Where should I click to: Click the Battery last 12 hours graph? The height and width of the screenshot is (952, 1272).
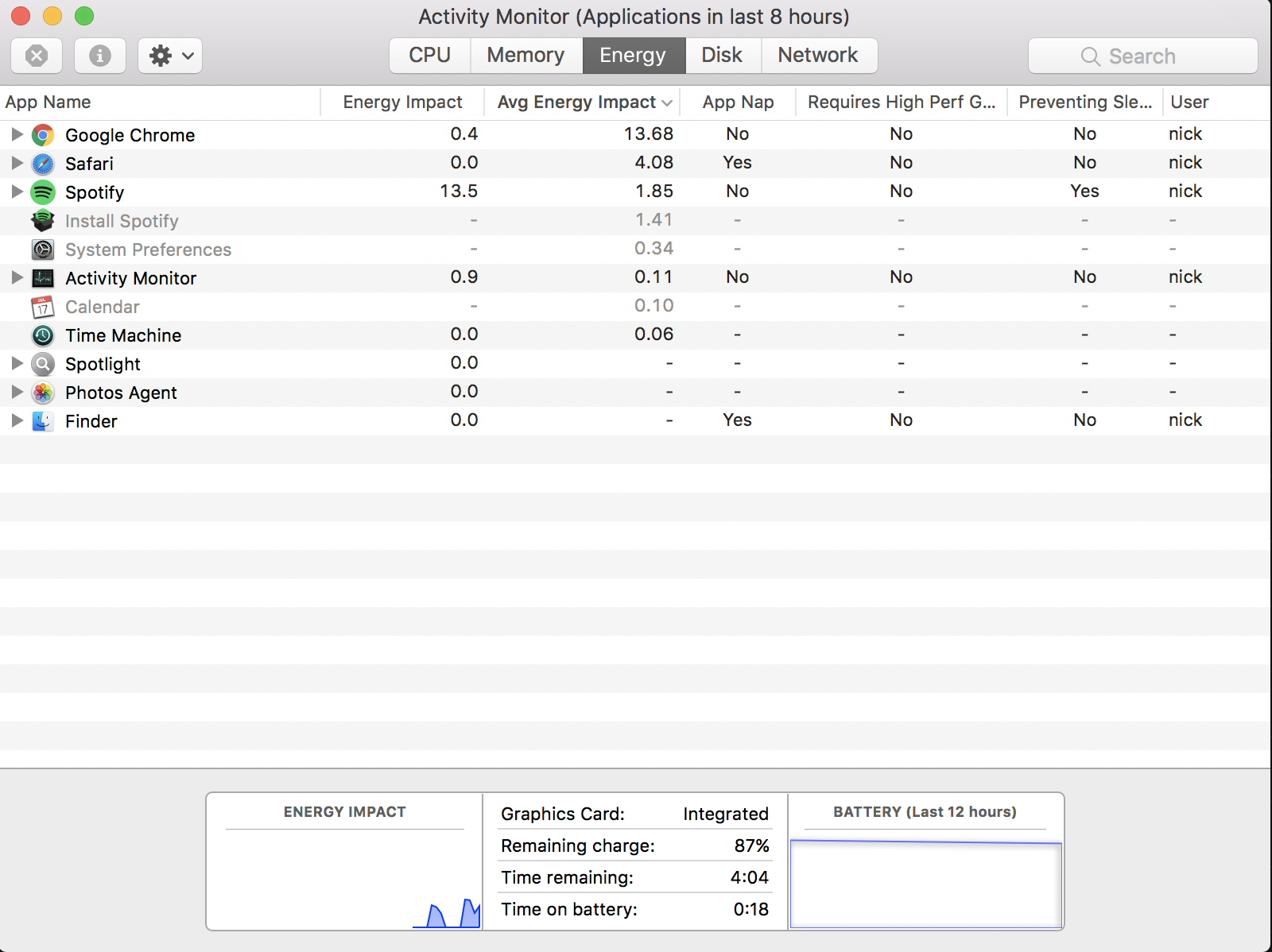point(925,882)
